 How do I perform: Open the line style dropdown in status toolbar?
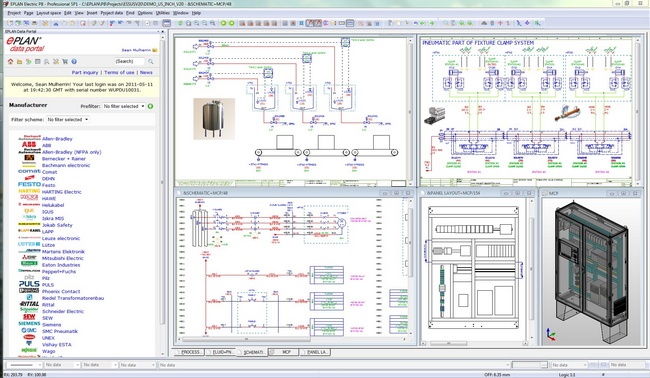coord(26,365)
